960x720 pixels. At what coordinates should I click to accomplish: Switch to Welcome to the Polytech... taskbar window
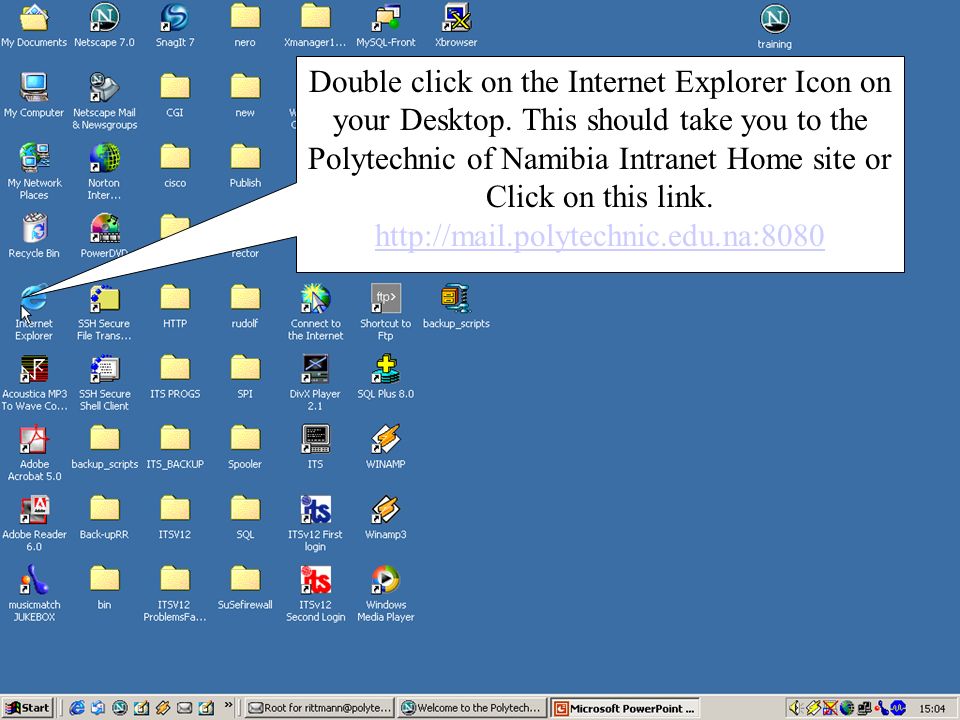click(x=471, y=708)
